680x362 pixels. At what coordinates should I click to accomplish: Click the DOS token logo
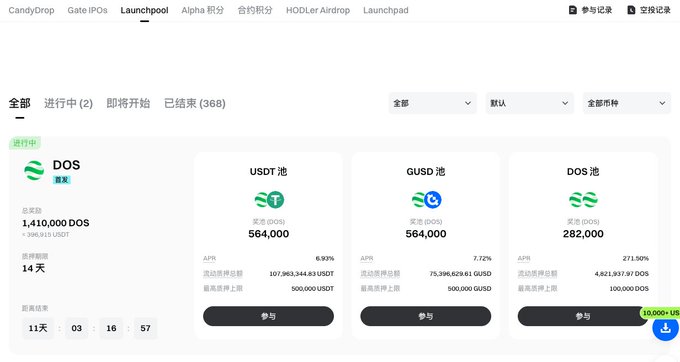34,170
